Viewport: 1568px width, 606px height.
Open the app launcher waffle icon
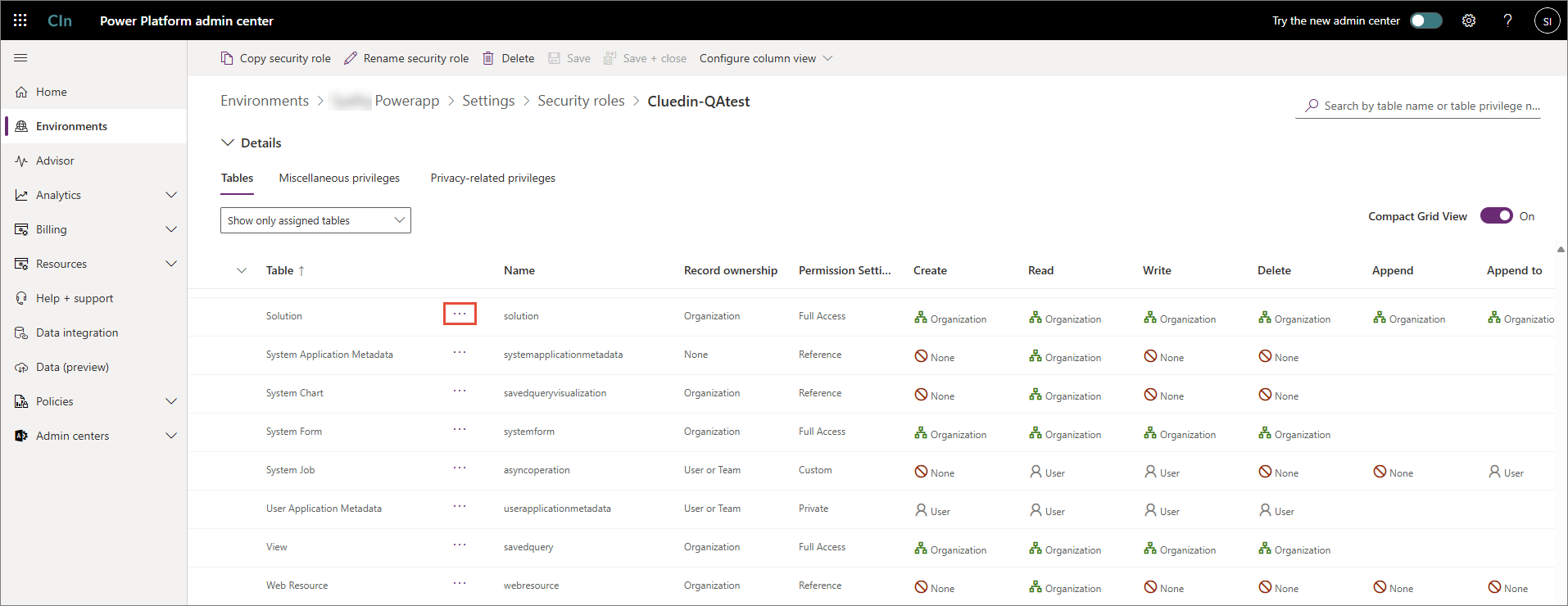[20, 20]
